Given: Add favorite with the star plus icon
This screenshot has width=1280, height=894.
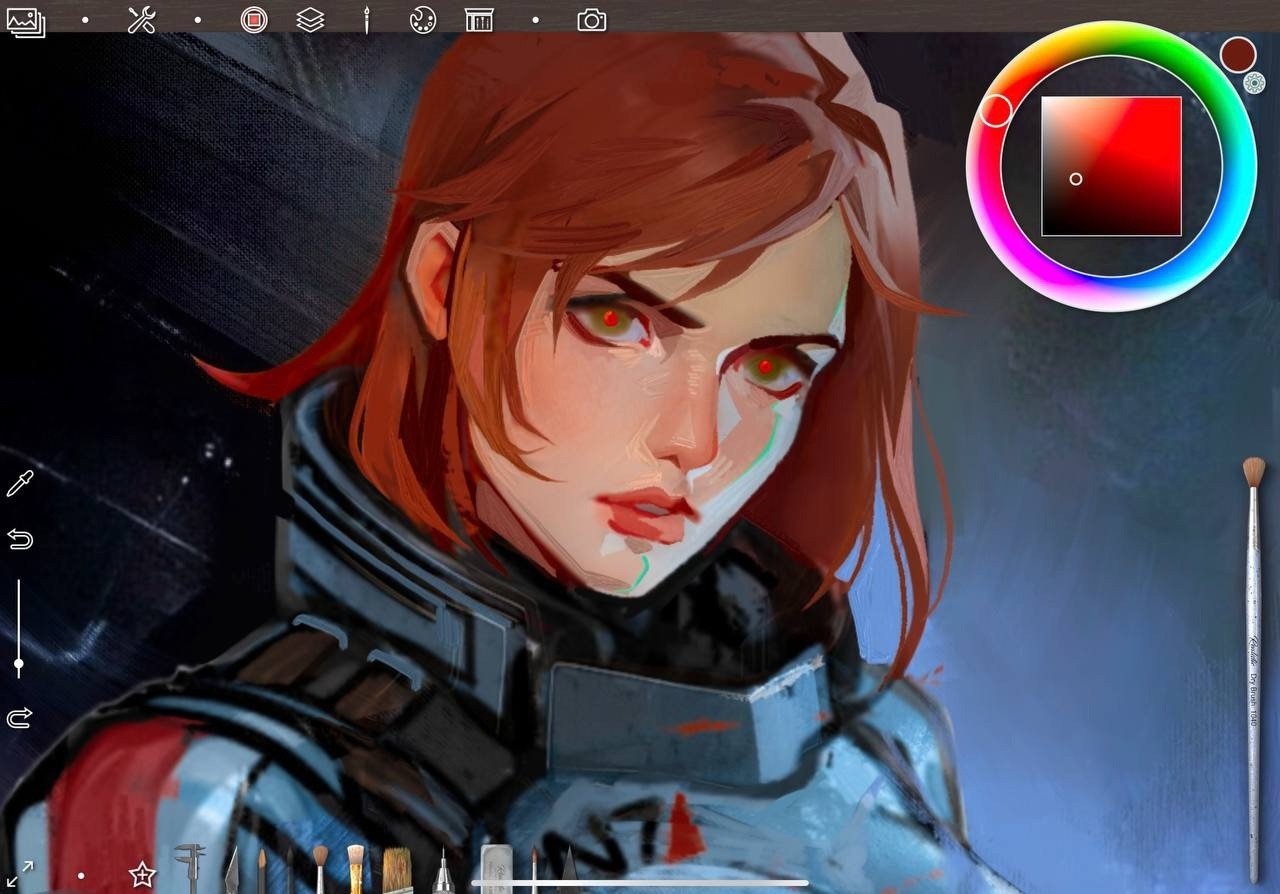Looking at the screenshot, I should click(142, 876).
